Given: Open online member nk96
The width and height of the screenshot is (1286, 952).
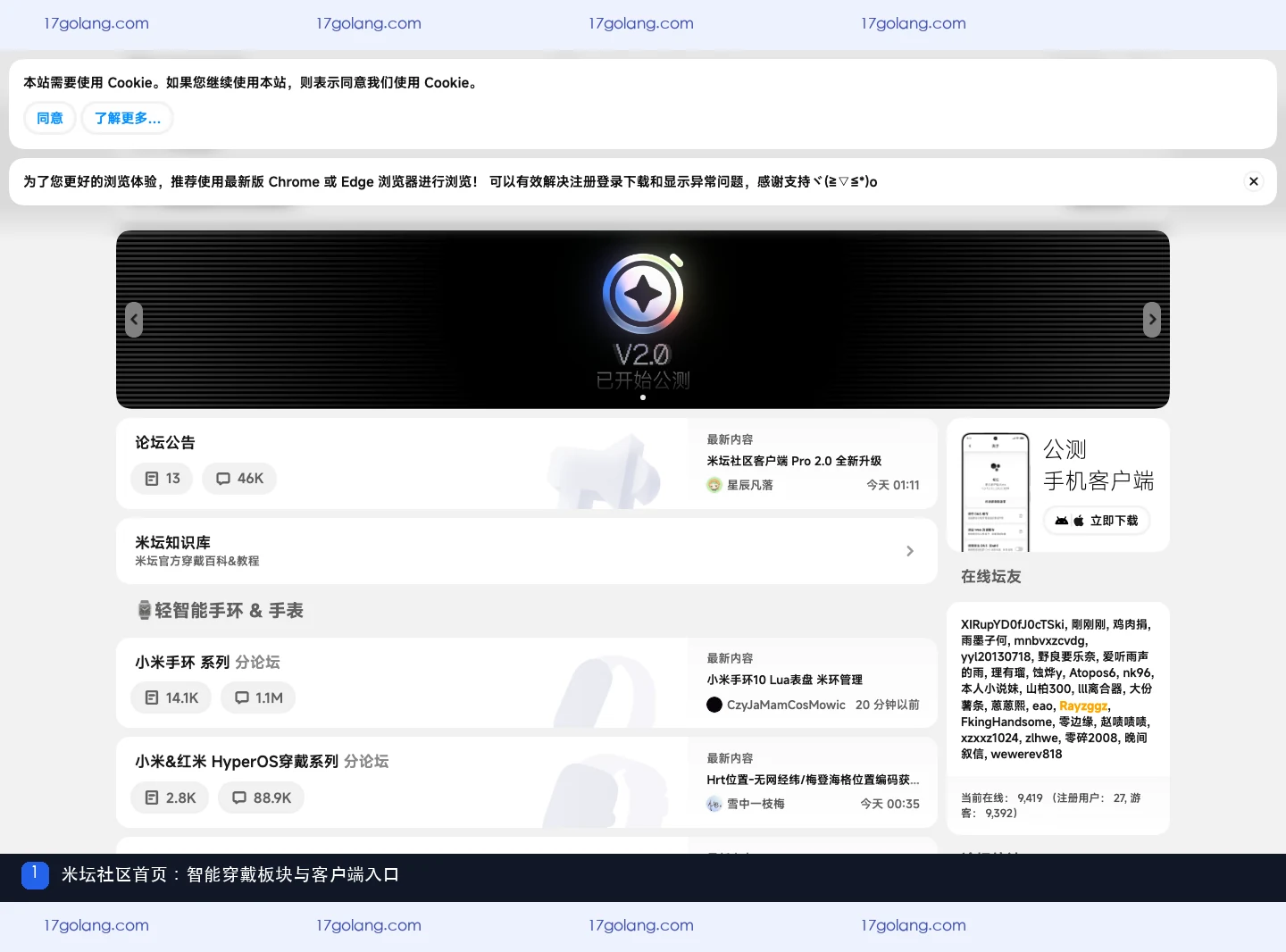Looking at the screenshot, I should [1137, 672].
